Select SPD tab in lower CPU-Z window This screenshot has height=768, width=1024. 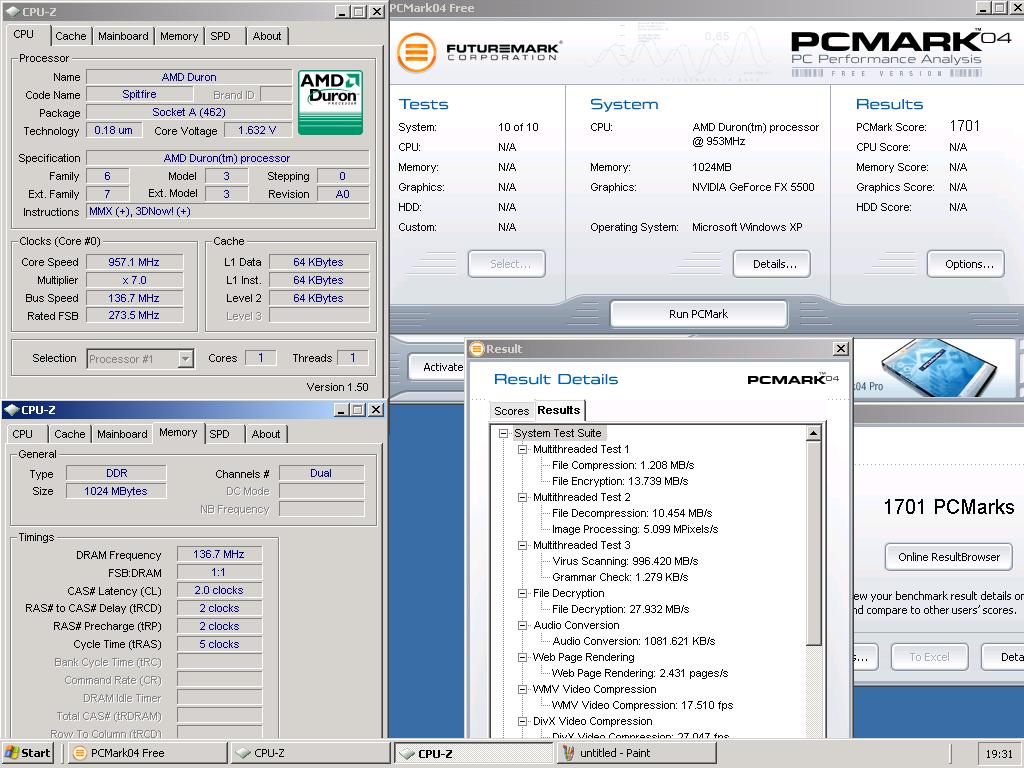pyautogui.click(x=219, y=434)
